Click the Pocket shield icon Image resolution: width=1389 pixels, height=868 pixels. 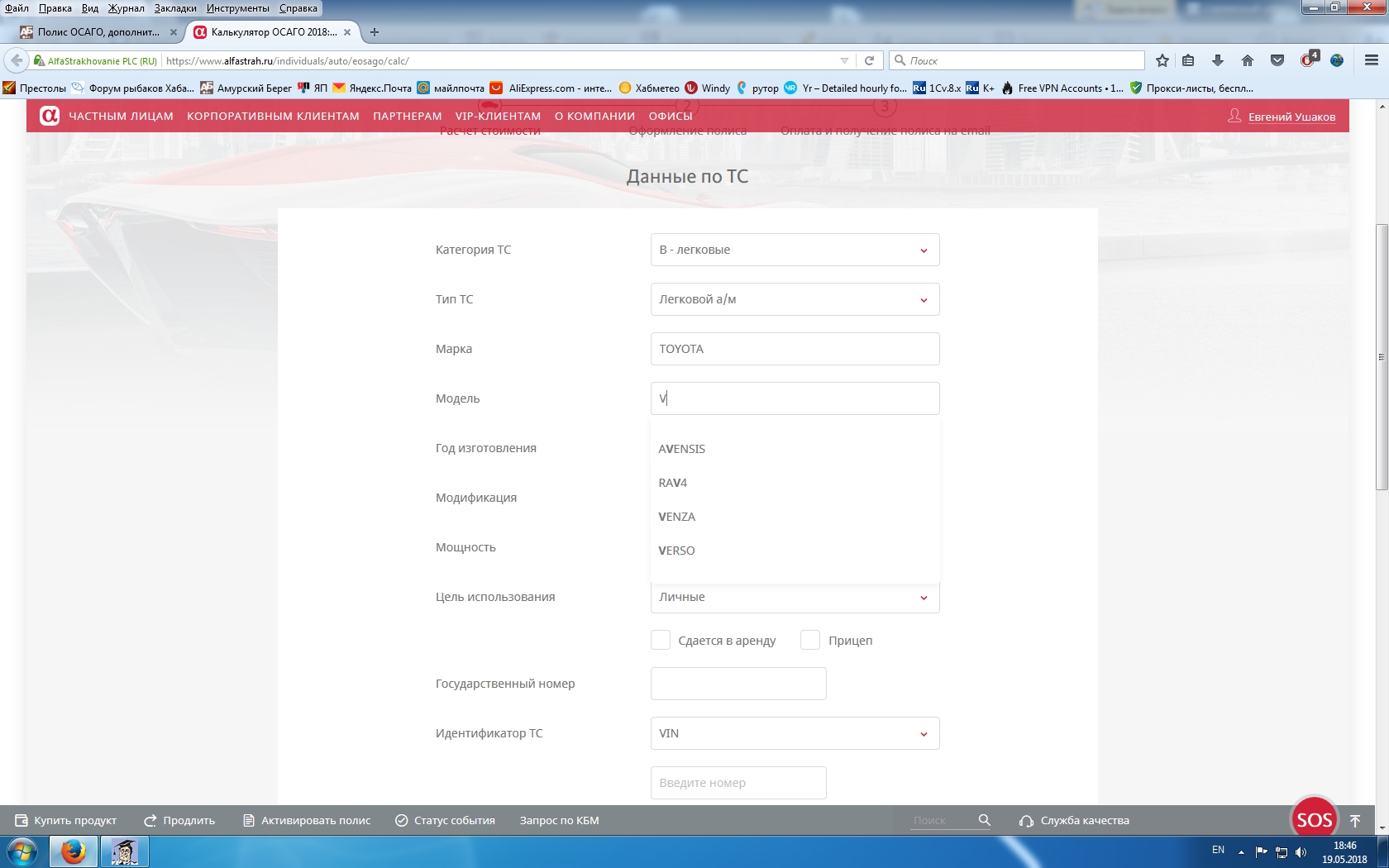point(1277,60)
